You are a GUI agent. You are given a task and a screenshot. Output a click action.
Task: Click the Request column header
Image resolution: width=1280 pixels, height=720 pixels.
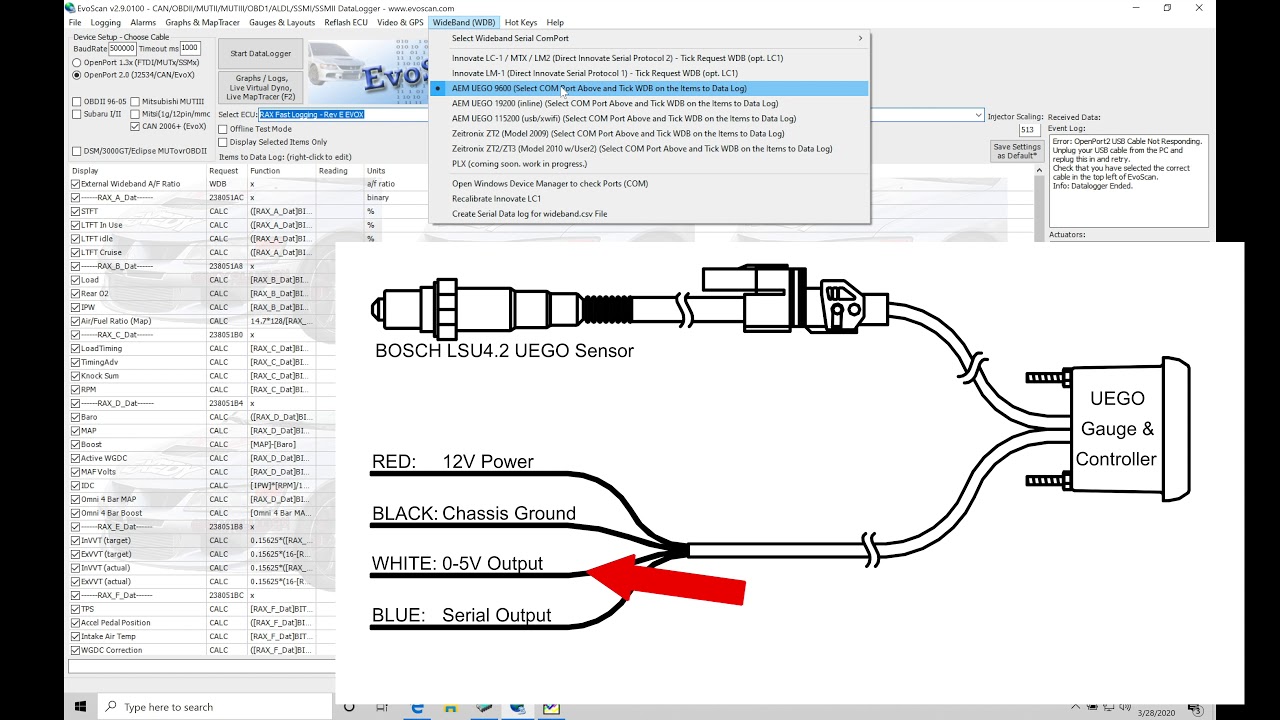[226, 171]
